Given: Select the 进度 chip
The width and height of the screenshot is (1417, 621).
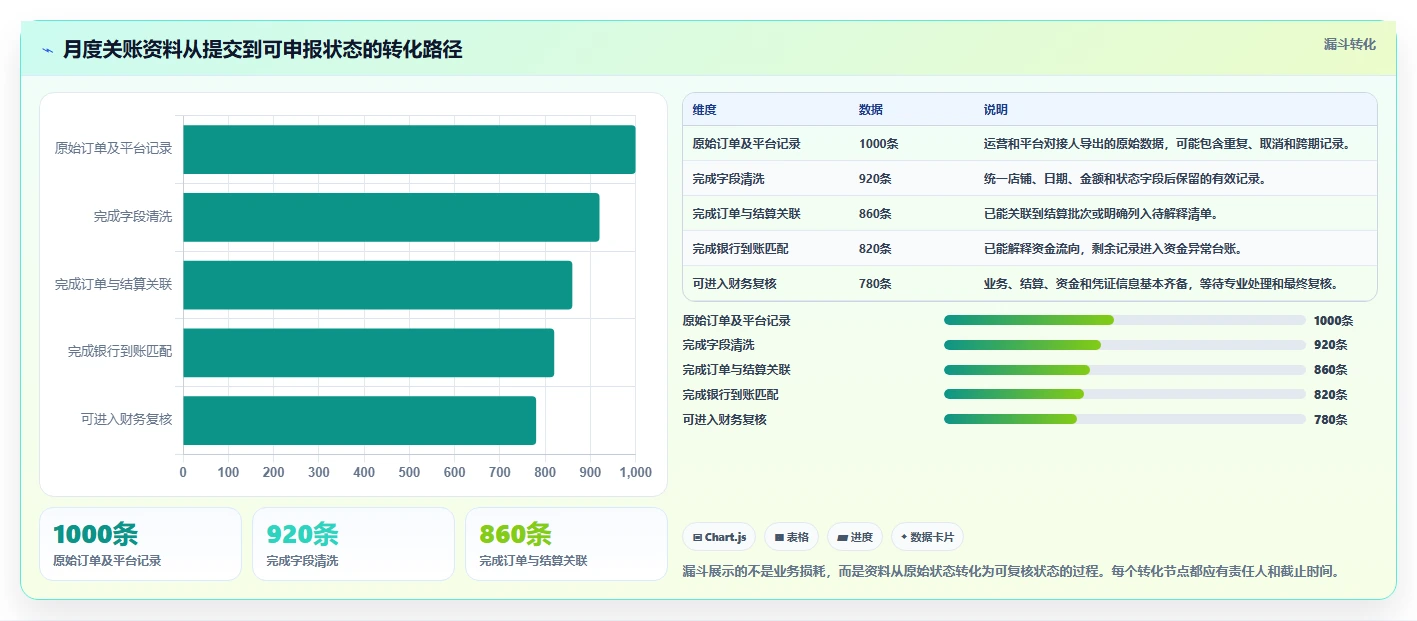Looking at the screenshot, I should 854,537.
